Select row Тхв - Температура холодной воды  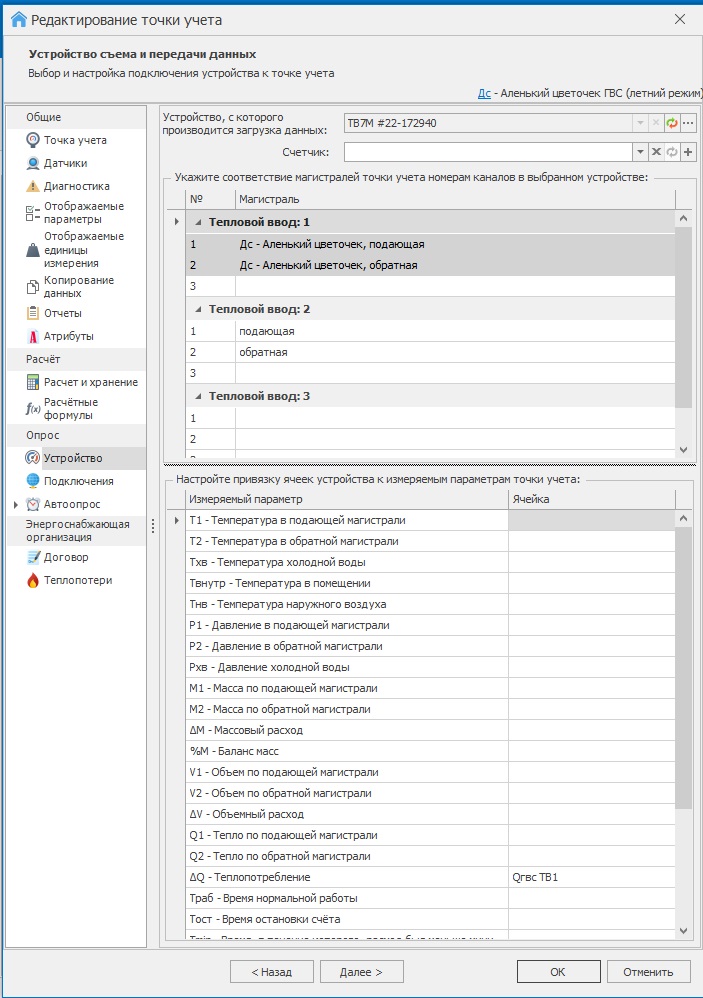tap(430, 562)
